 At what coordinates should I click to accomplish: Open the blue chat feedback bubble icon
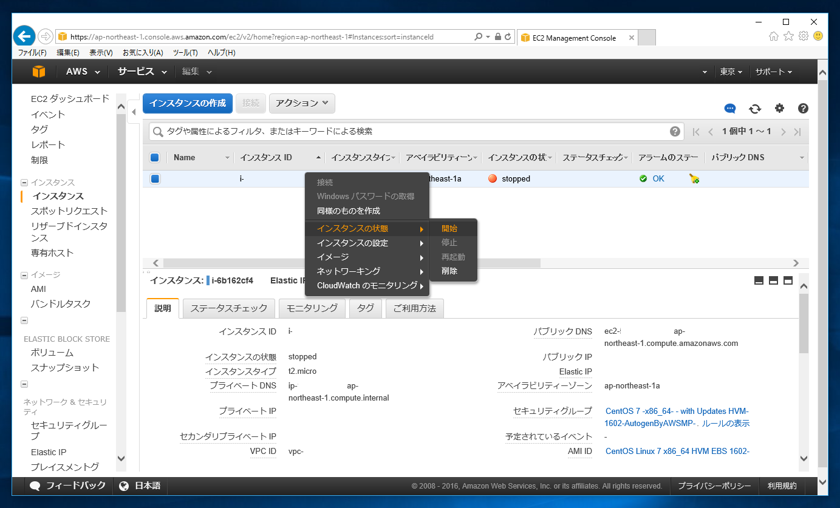coord(730,108)
